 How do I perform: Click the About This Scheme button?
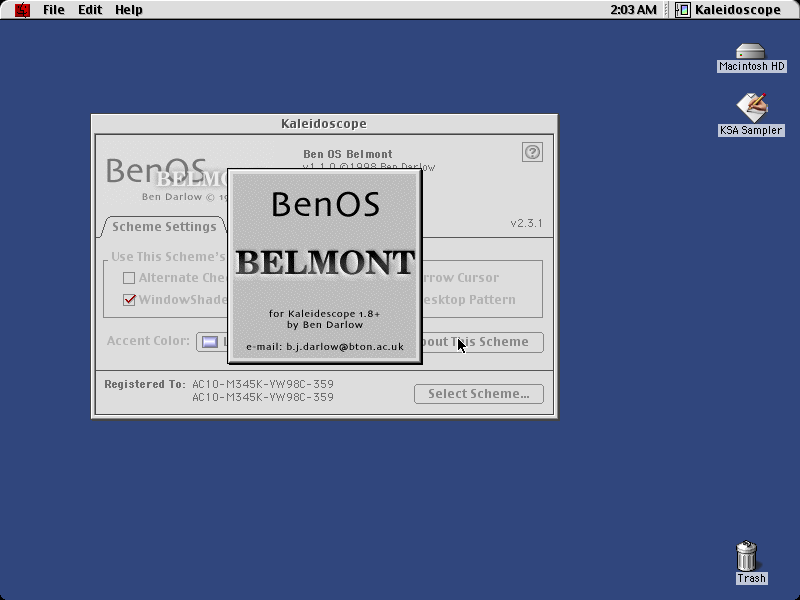click(483, 342)
